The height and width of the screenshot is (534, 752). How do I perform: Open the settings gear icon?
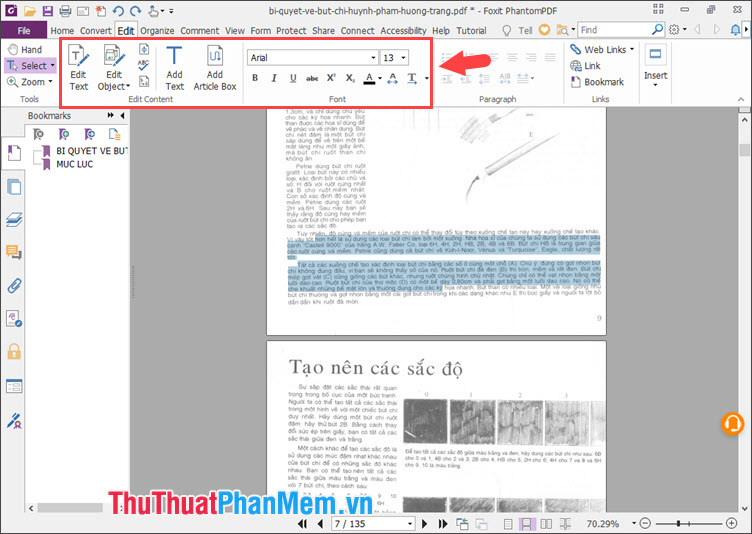pyautogui.click(x=674, y=30)
